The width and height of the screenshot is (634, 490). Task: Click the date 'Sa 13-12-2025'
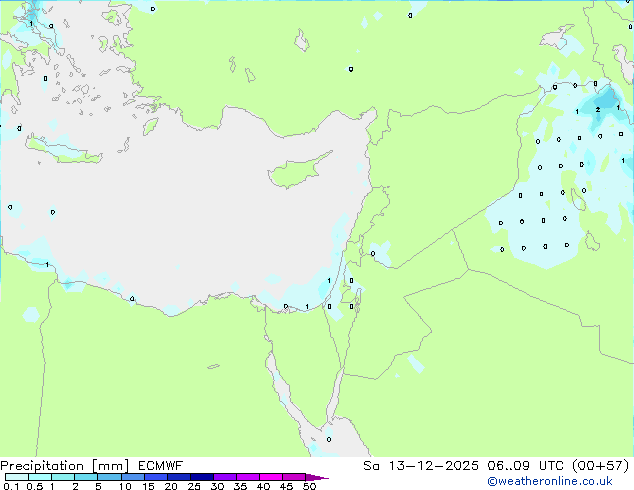click(x=421, y=466)
